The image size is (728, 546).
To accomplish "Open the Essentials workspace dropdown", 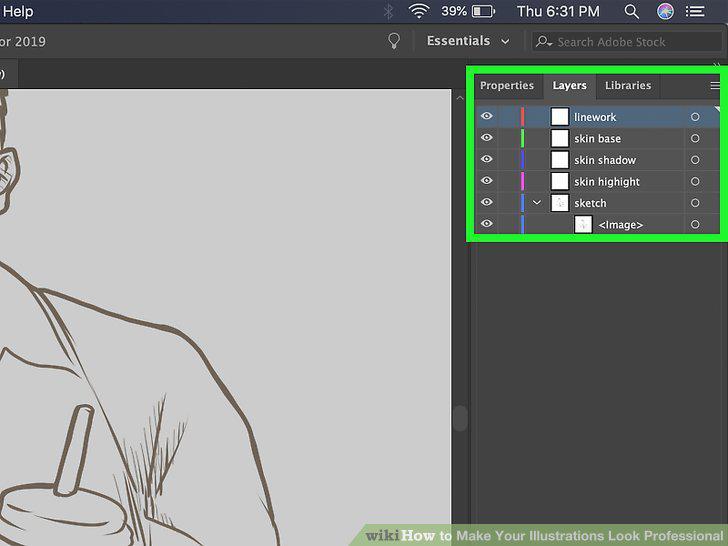I will [x=468, y=41].
